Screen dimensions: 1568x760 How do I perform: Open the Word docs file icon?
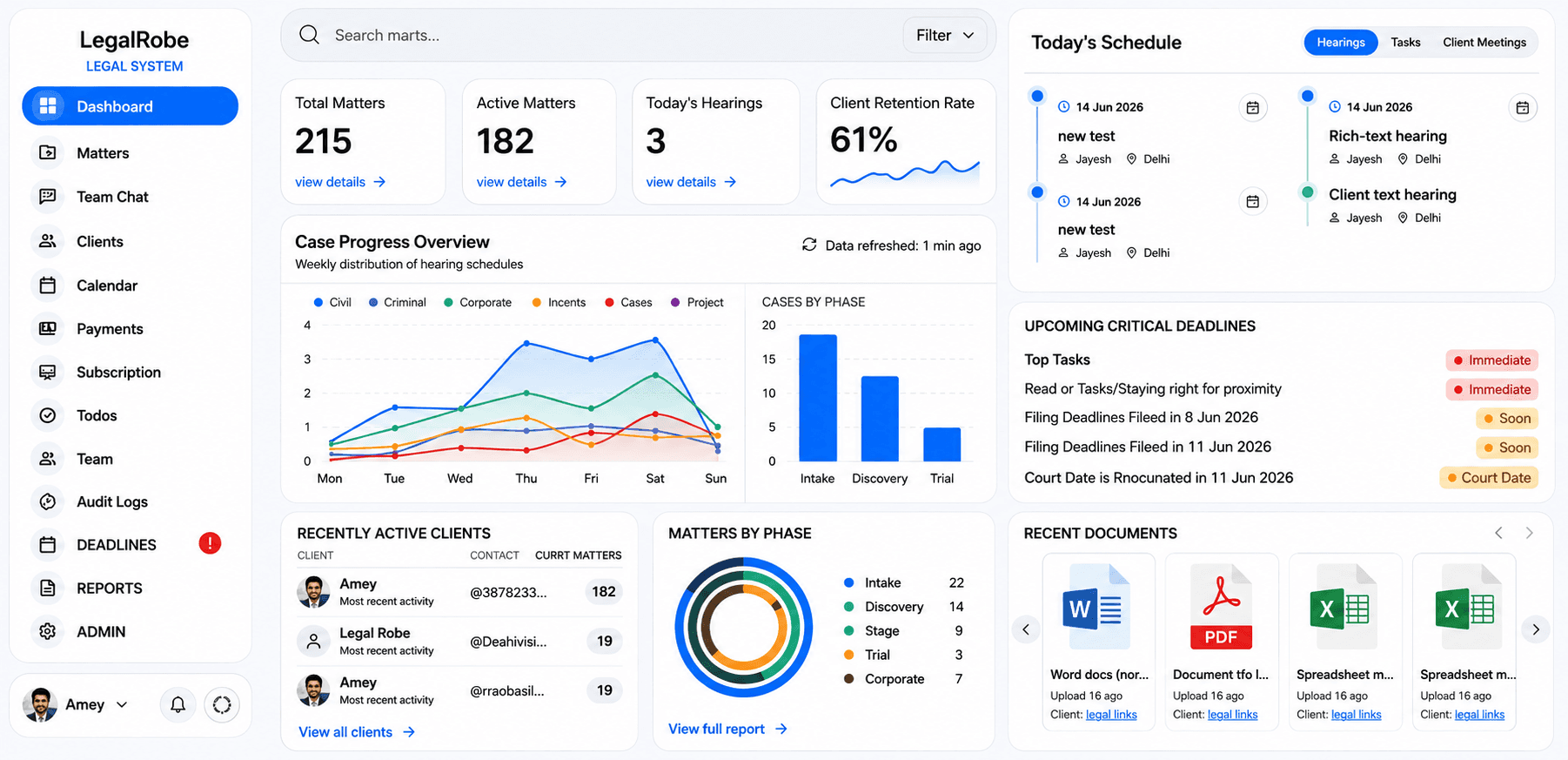(x=1096, y=607)
